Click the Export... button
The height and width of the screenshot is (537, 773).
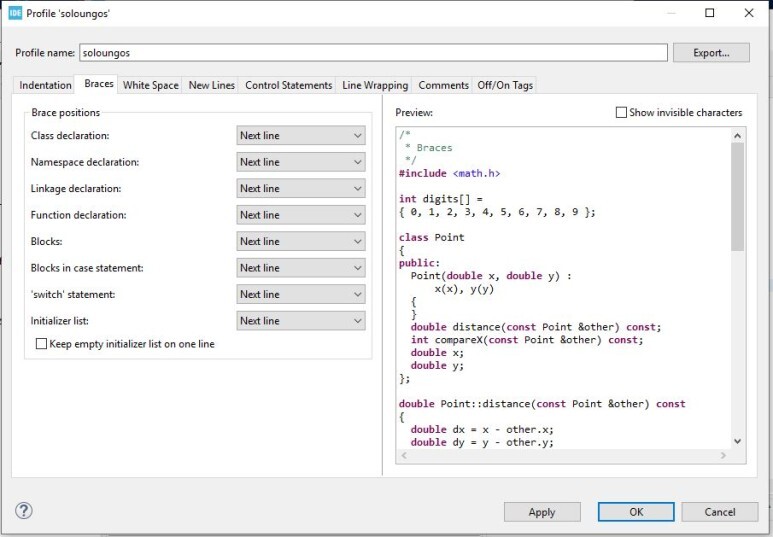pyautogui.click(x=711, y=53)
